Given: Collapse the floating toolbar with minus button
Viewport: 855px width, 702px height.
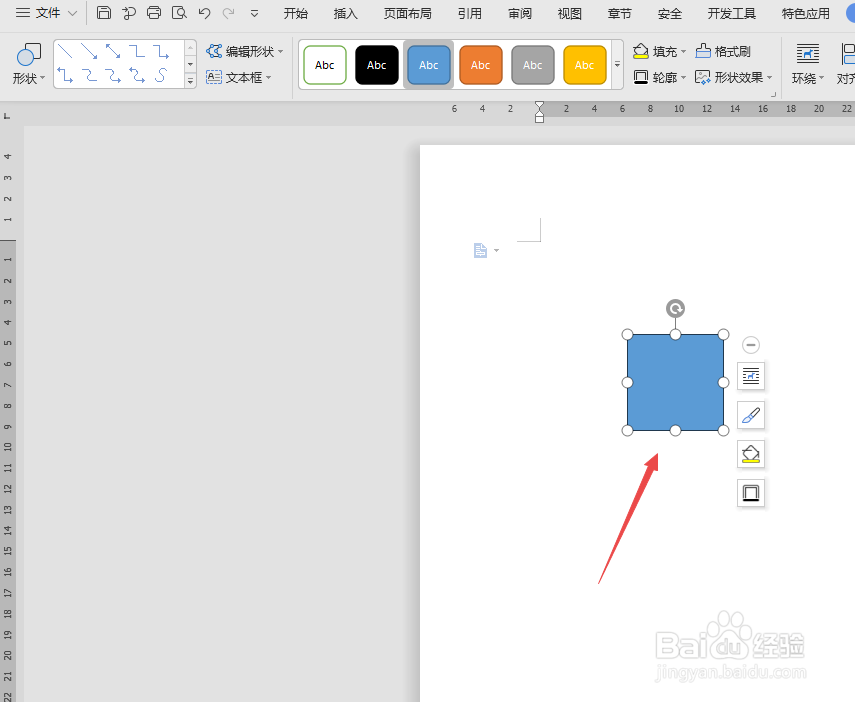Looking at the screenshot, I should coord(751,344).
